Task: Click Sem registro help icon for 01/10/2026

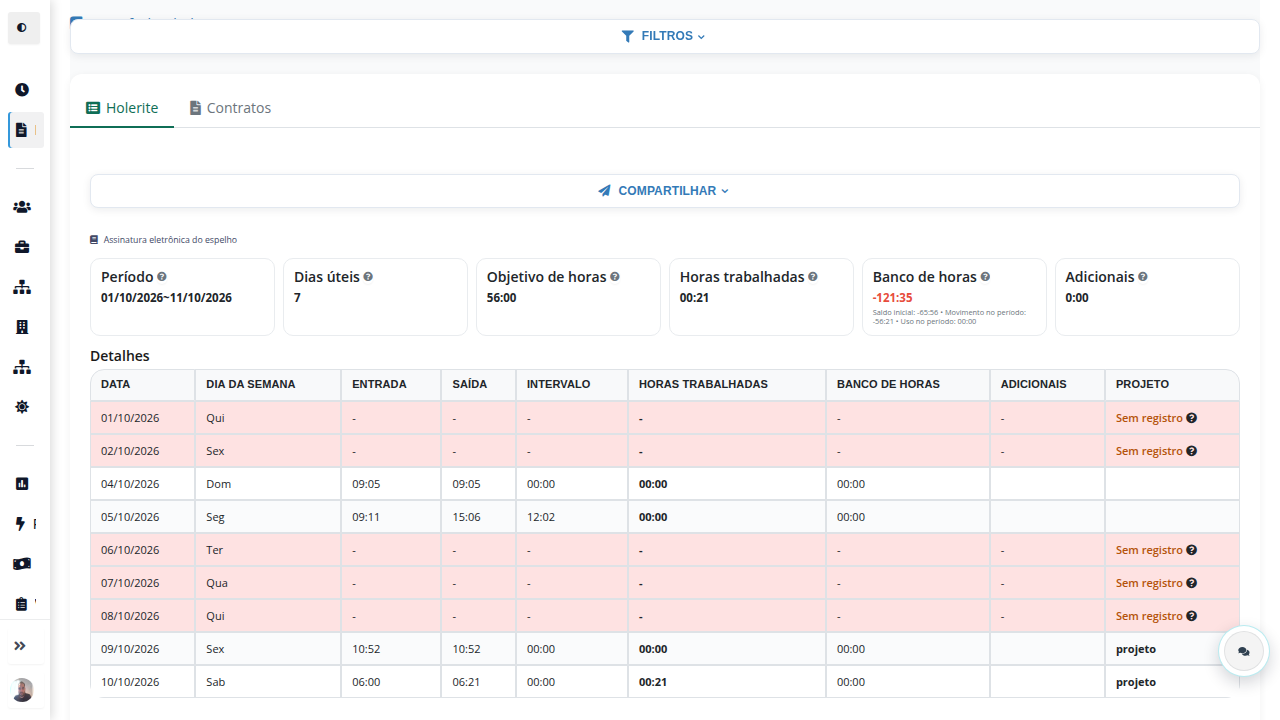Action: click(x=1192, y=418)
